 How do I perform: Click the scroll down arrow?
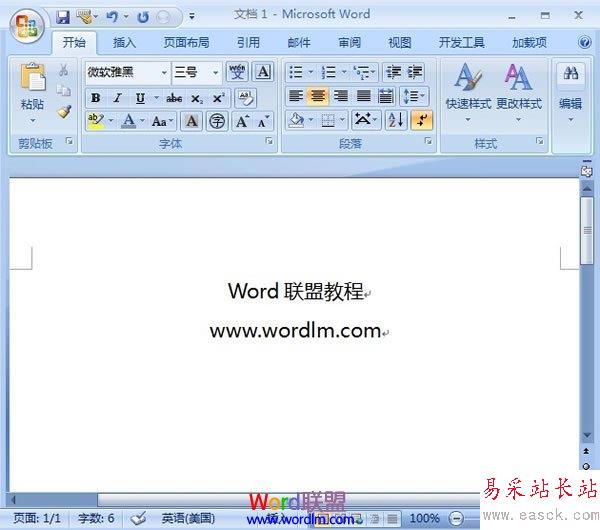[587, 436]
